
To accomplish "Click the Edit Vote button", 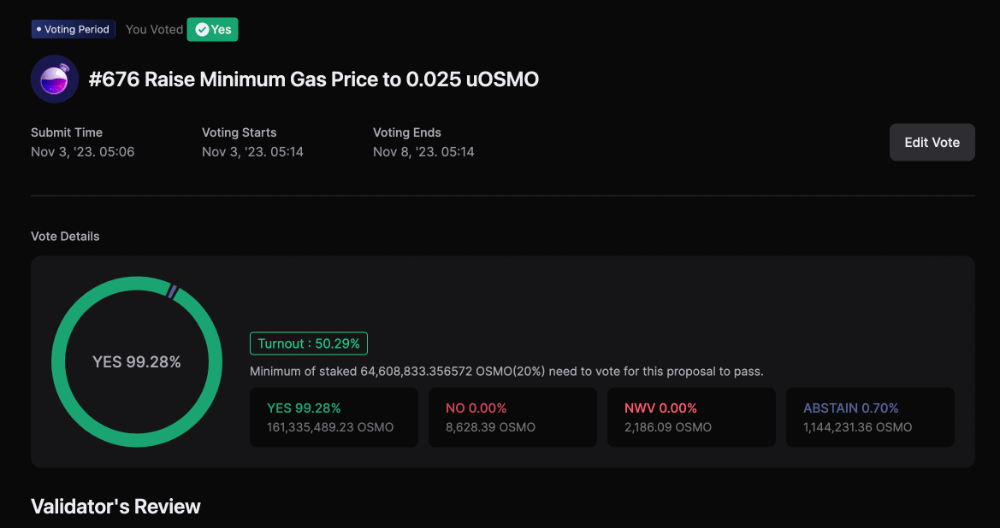I will coord(932,142).
